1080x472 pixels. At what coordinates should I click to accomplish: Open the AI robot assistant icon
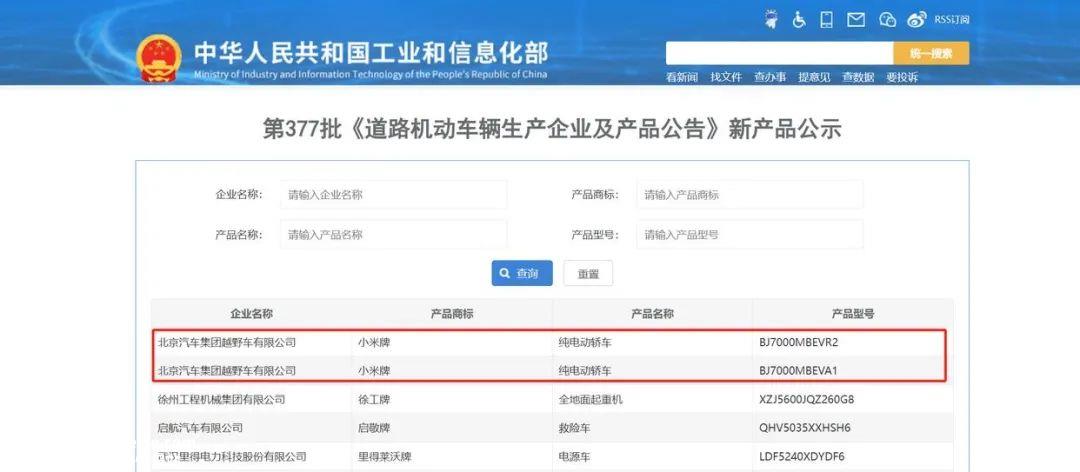point(772,19)
